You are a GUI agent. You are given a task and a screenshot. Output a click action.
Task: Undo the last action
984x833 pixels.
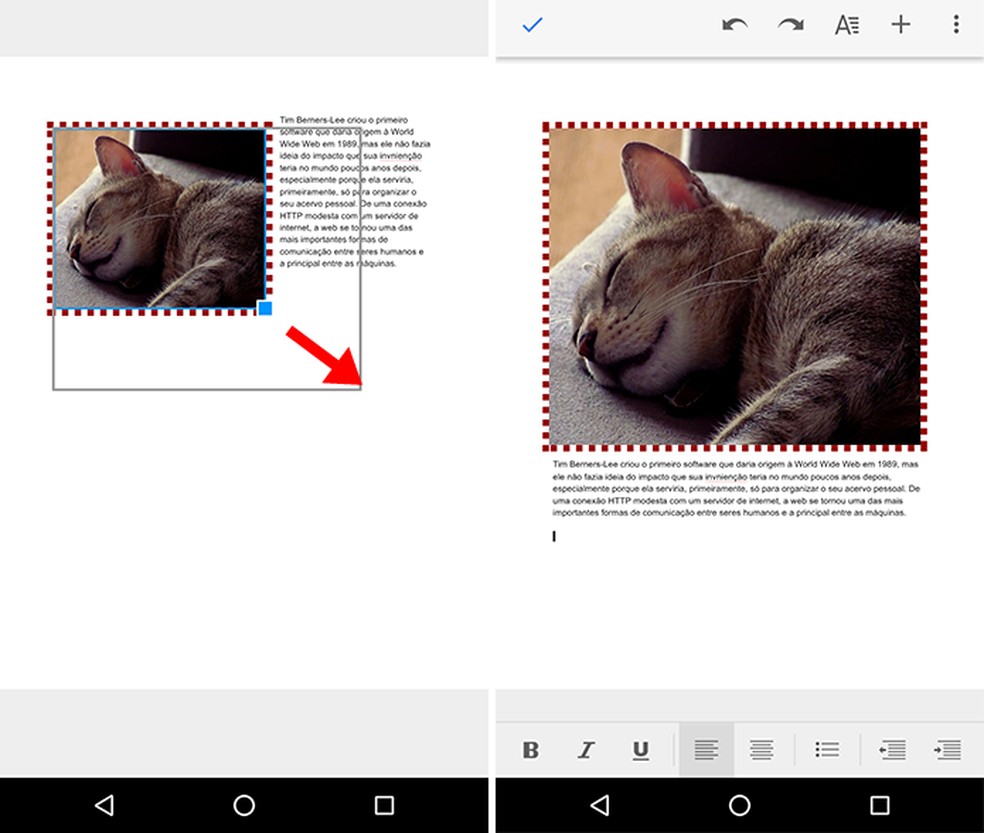point(735,25)
